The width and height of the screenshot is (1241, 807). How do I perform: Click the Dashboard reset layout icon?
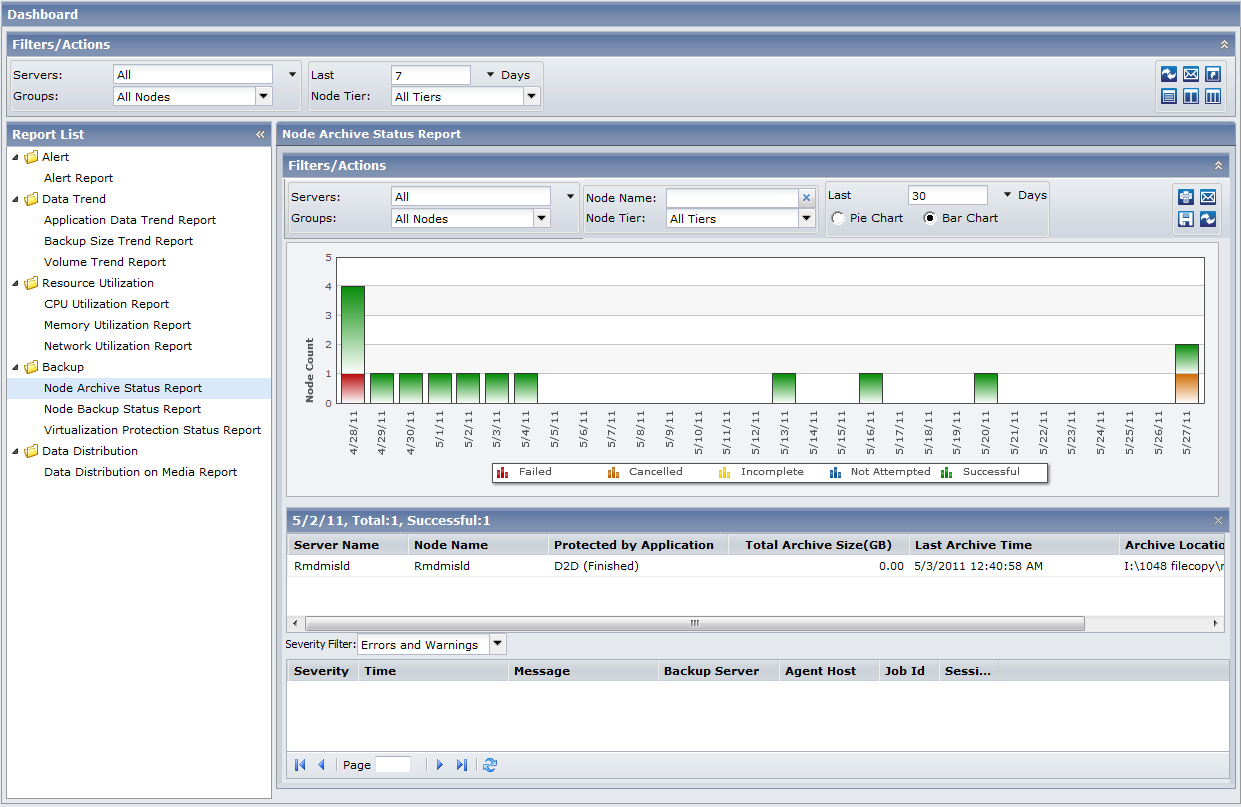coord(1213,74)
